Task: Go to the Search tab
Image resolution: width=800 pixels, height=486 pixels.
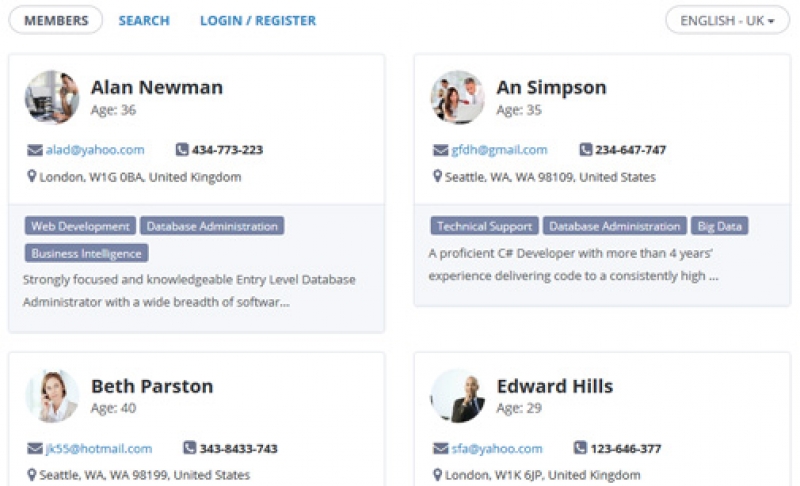Action: [144, 20]
